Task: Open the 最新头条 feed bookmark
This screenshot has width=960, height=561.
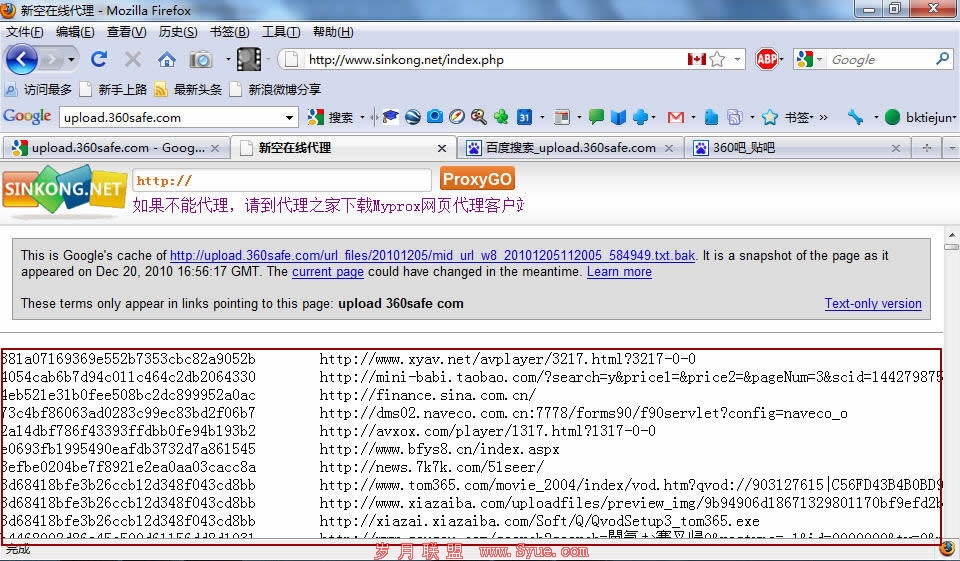Action: pos(188,89)
